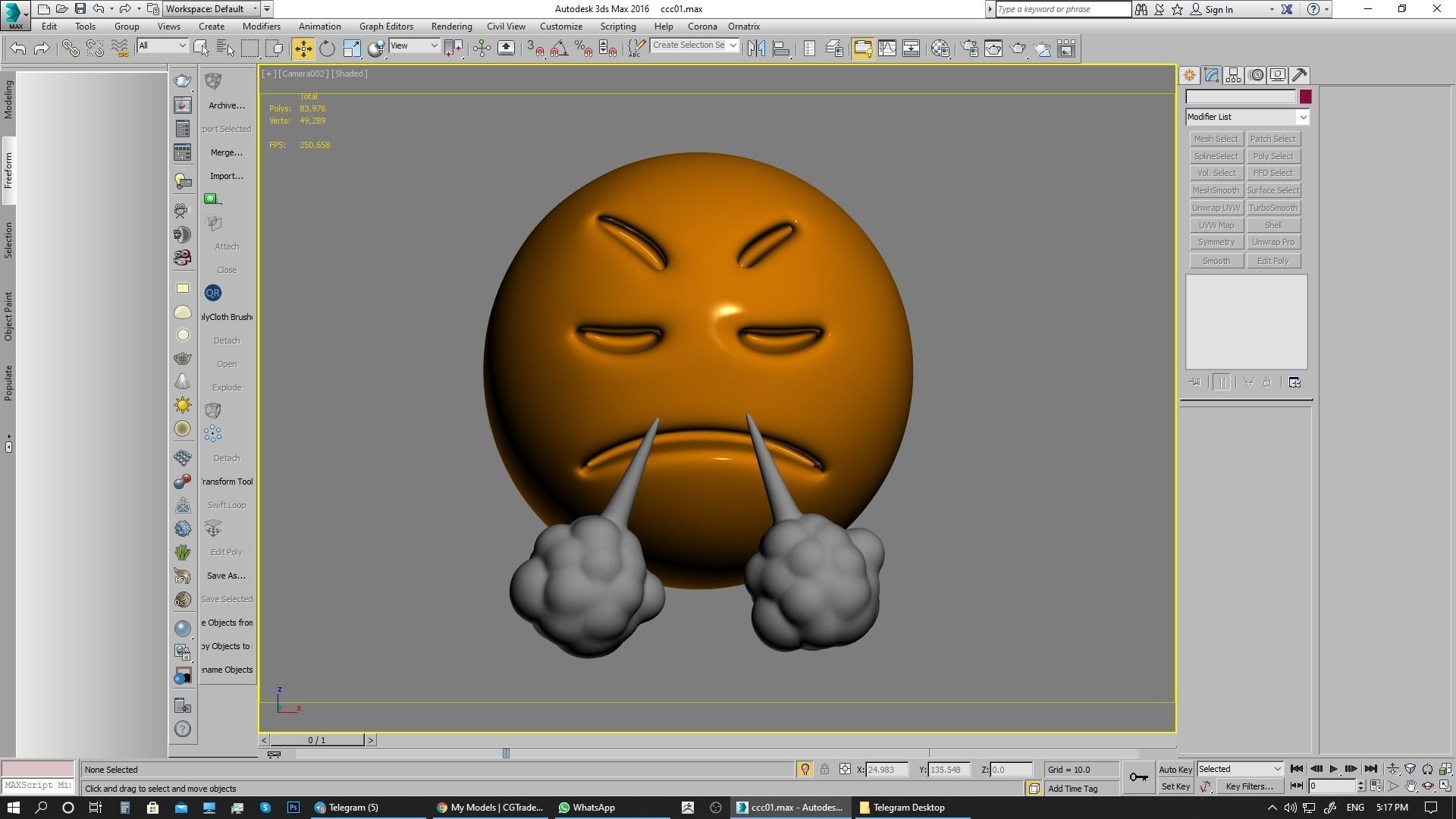1456x819 pixels.
Task: Switch to the Modify command panel tab
Action: [x=1211, y=75]
